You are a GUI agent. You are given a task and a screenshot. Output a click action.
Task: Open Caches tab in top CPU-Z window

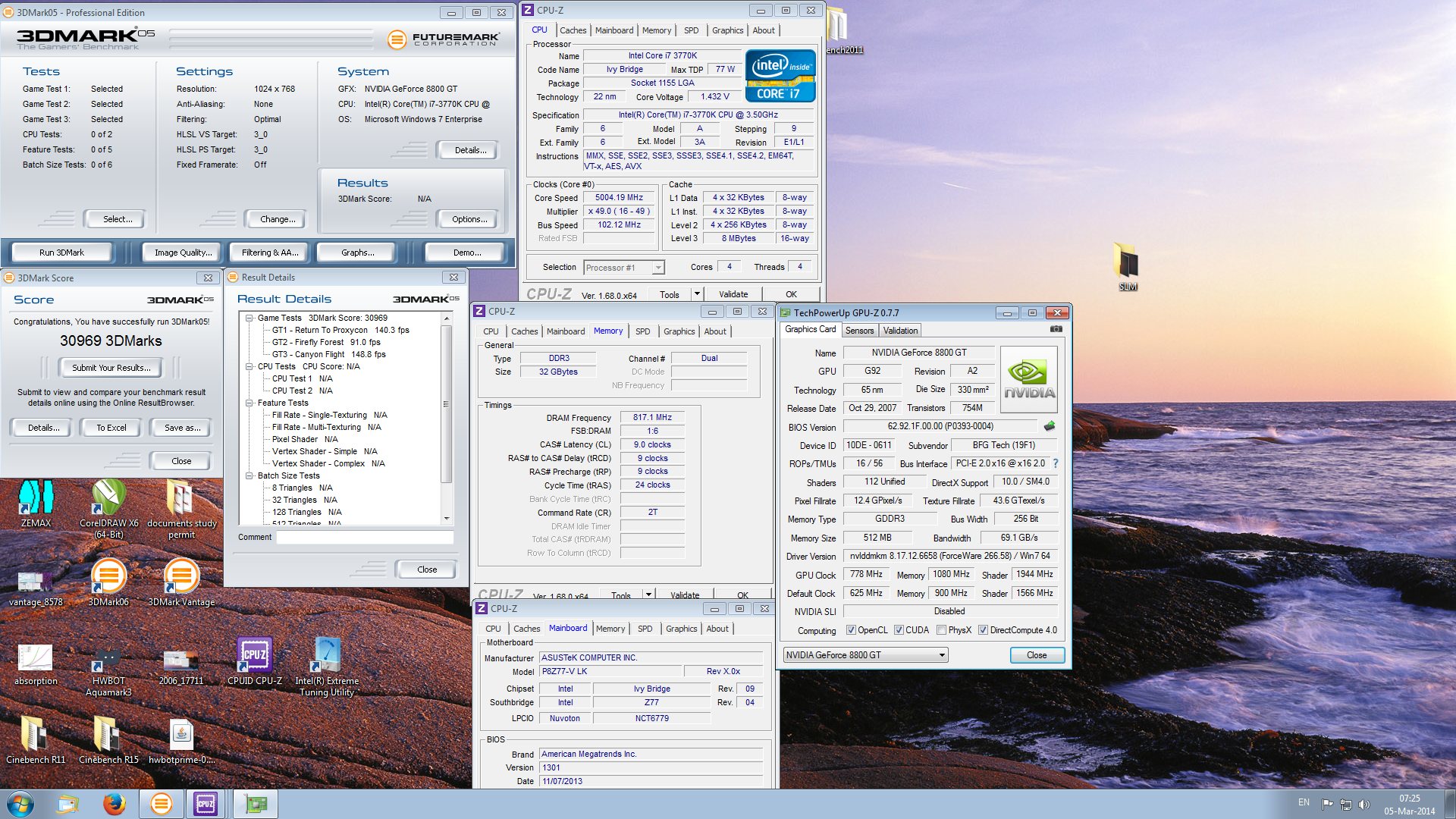[x=573, y=30]
